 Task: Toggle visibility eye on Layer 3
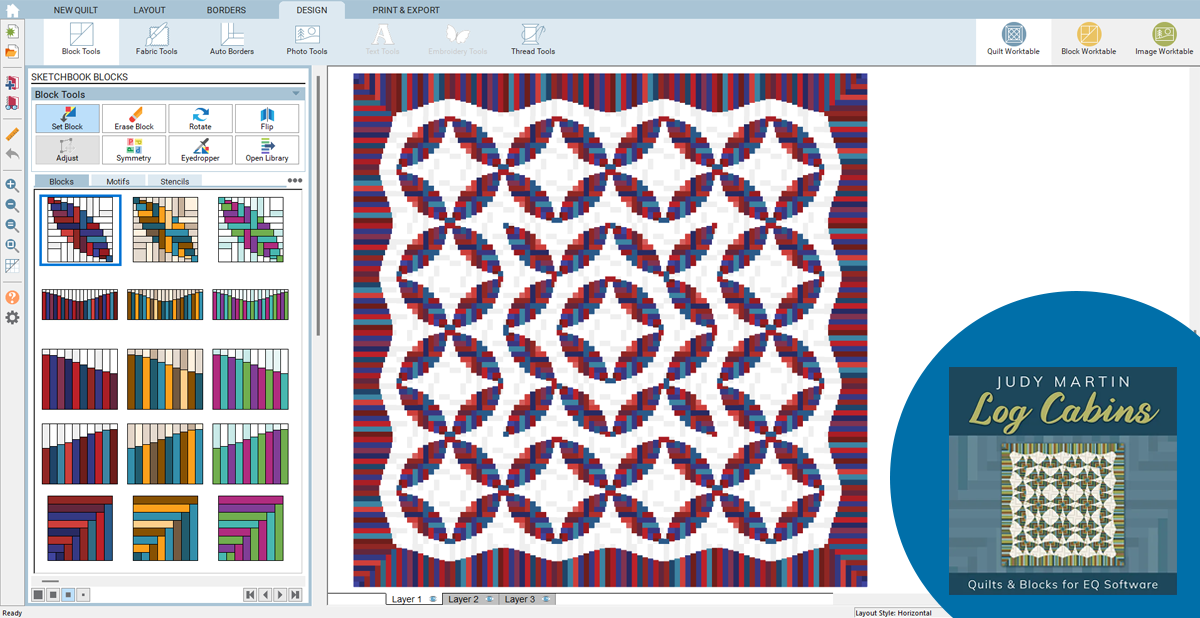pos(546,599)
